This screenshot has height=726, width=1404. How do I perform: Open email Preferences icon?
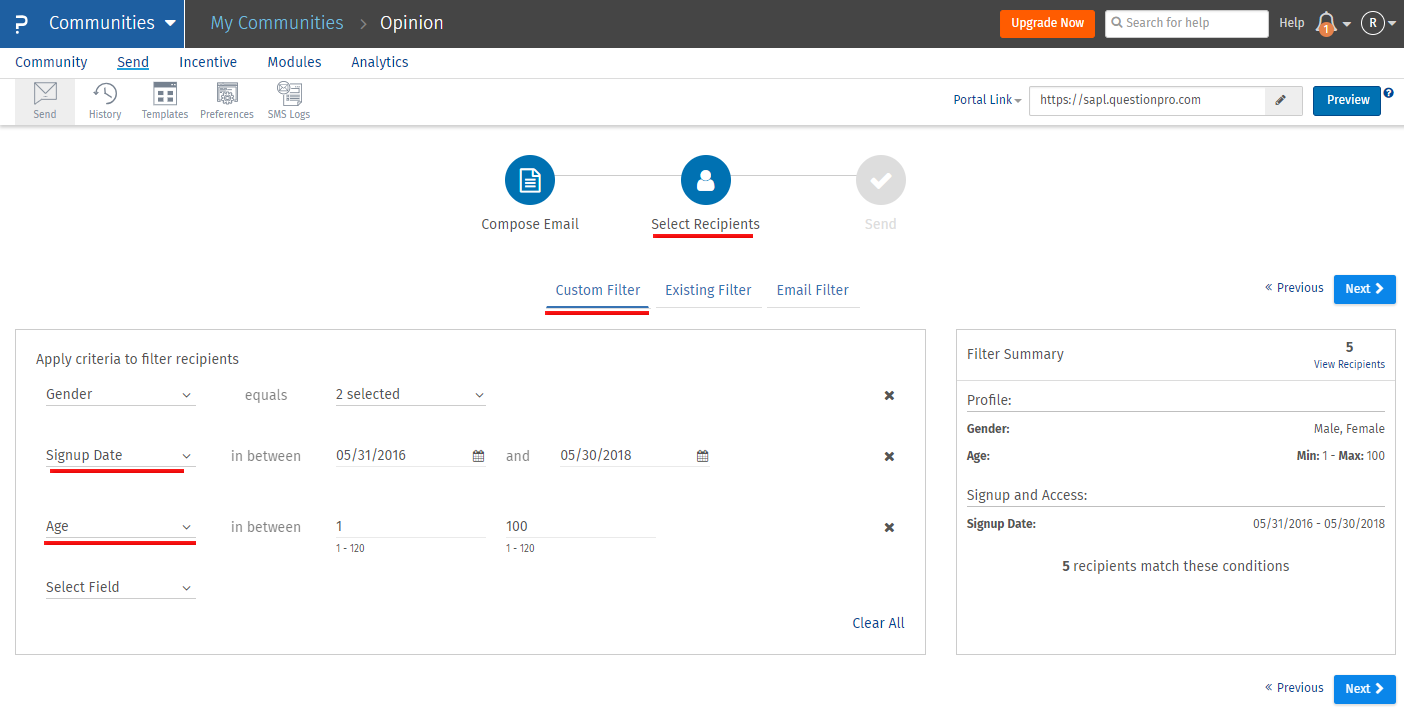coord(227,101)
